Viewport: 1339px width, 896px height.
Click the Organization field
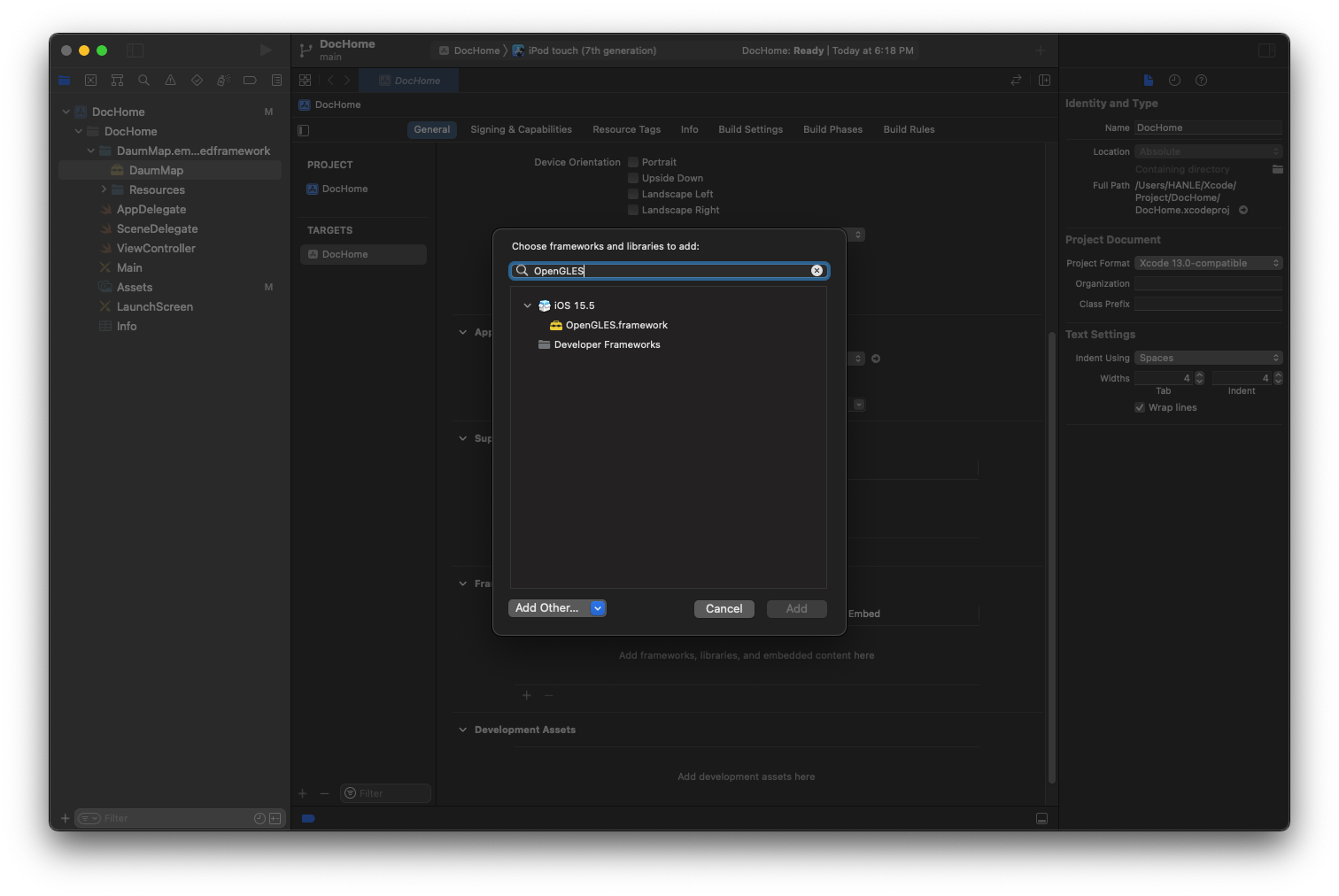(x=1208, y=283)
